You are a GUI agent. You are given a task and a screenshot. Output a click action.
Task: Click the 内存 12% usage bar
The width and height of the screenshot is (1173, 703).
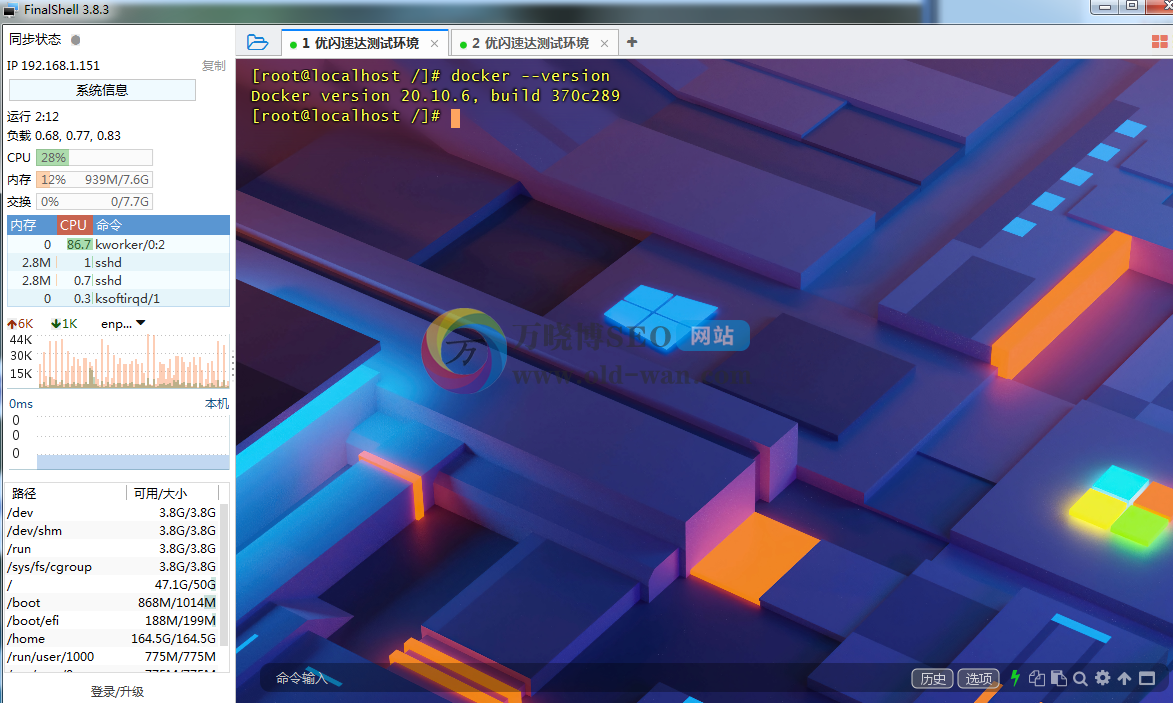click(x=94, y=179)
